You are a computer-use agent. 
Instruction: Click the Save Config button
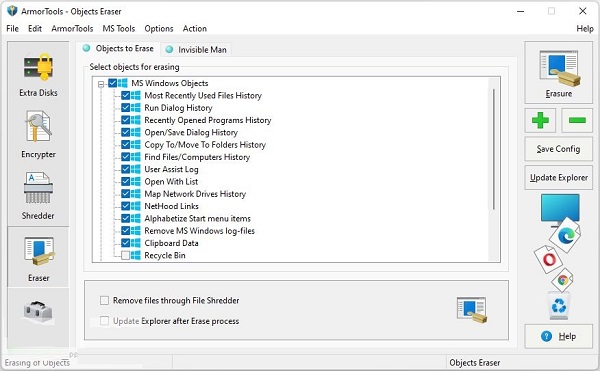coord(558,149)
